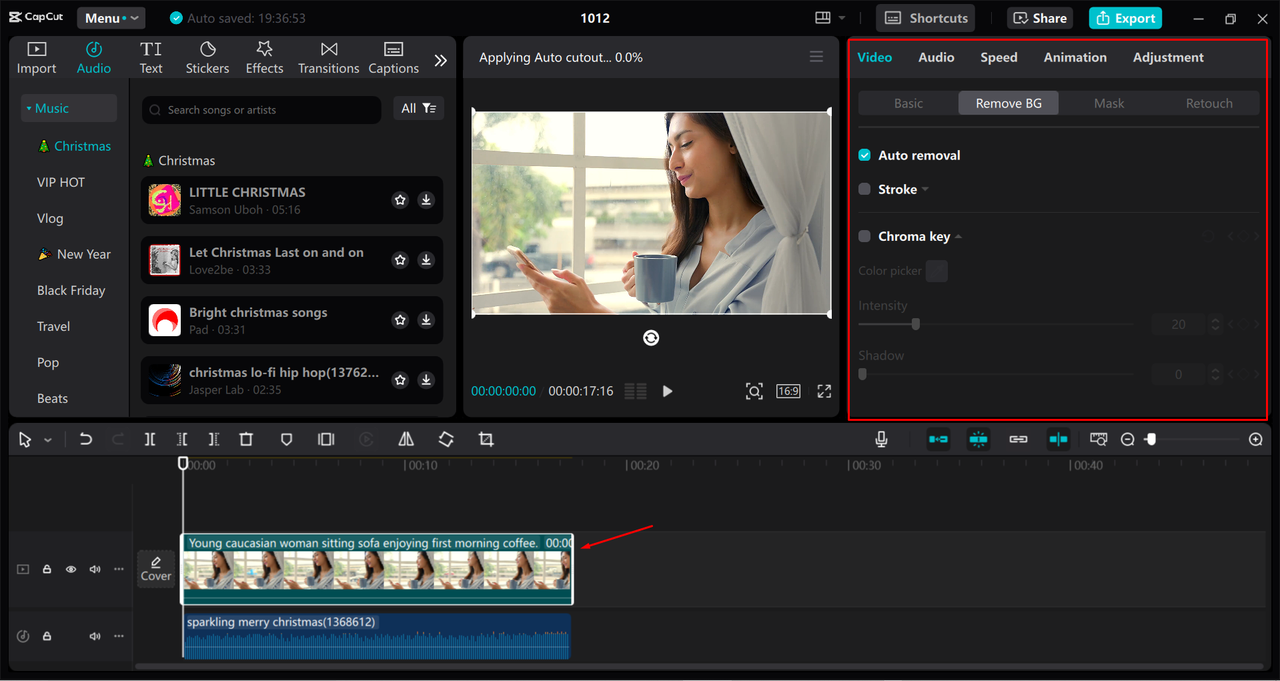Expand more media tabs with double chevron
The width and height of the screenshot is (1280, 681).
point(440,60)
